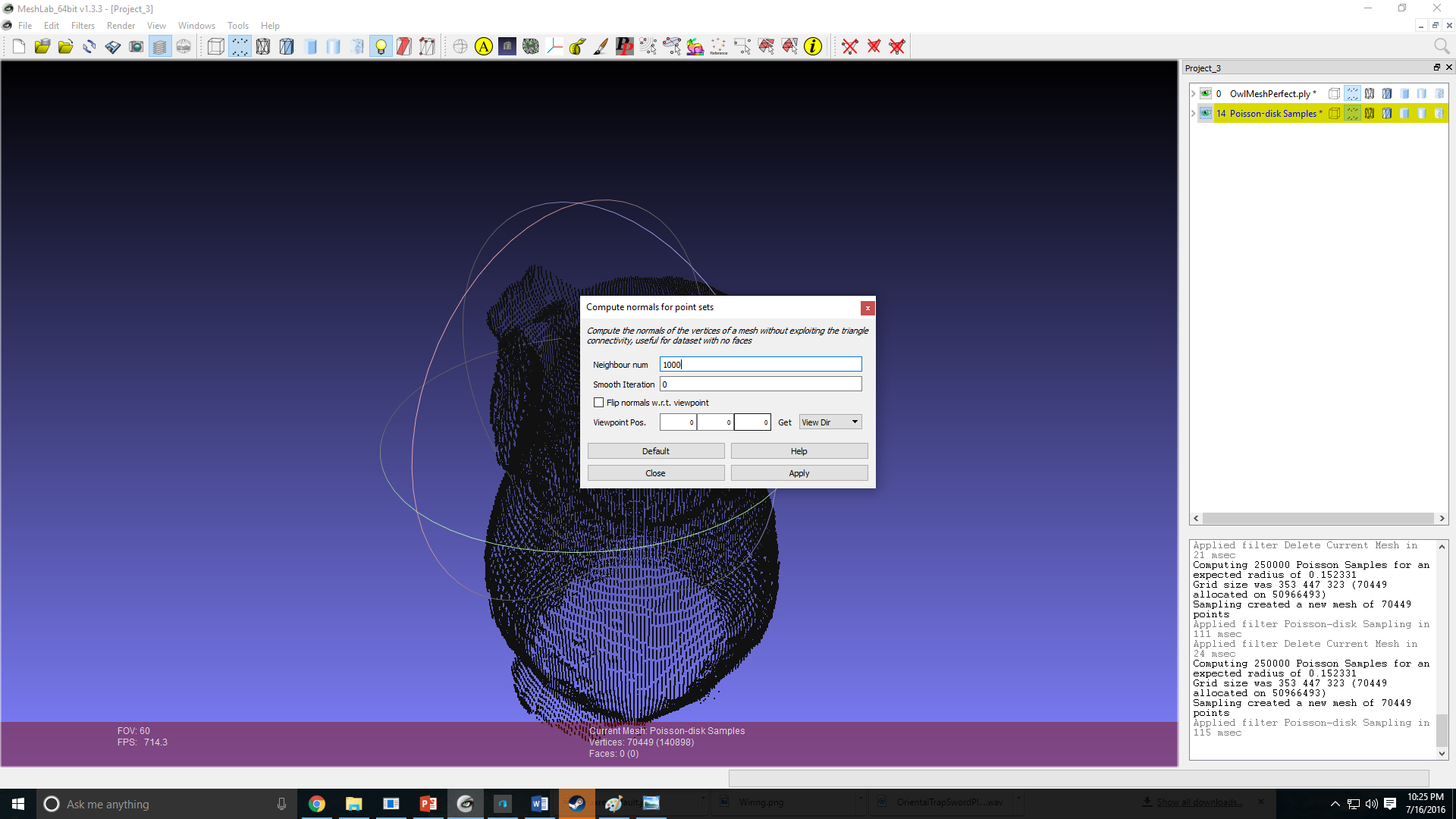Open the Edit menu

tap(52, 26)
